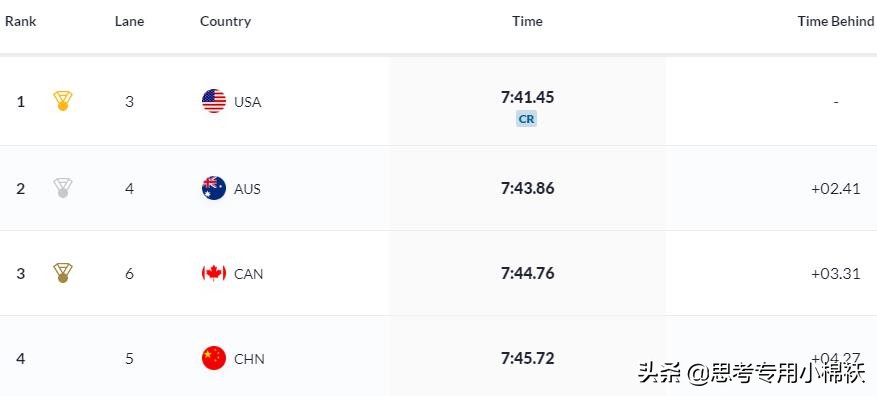Image resolution: width=877 pixels, height=396 pixels.
Task: Click the +02.41 time behind value
Action: click(x=836, y=189)
